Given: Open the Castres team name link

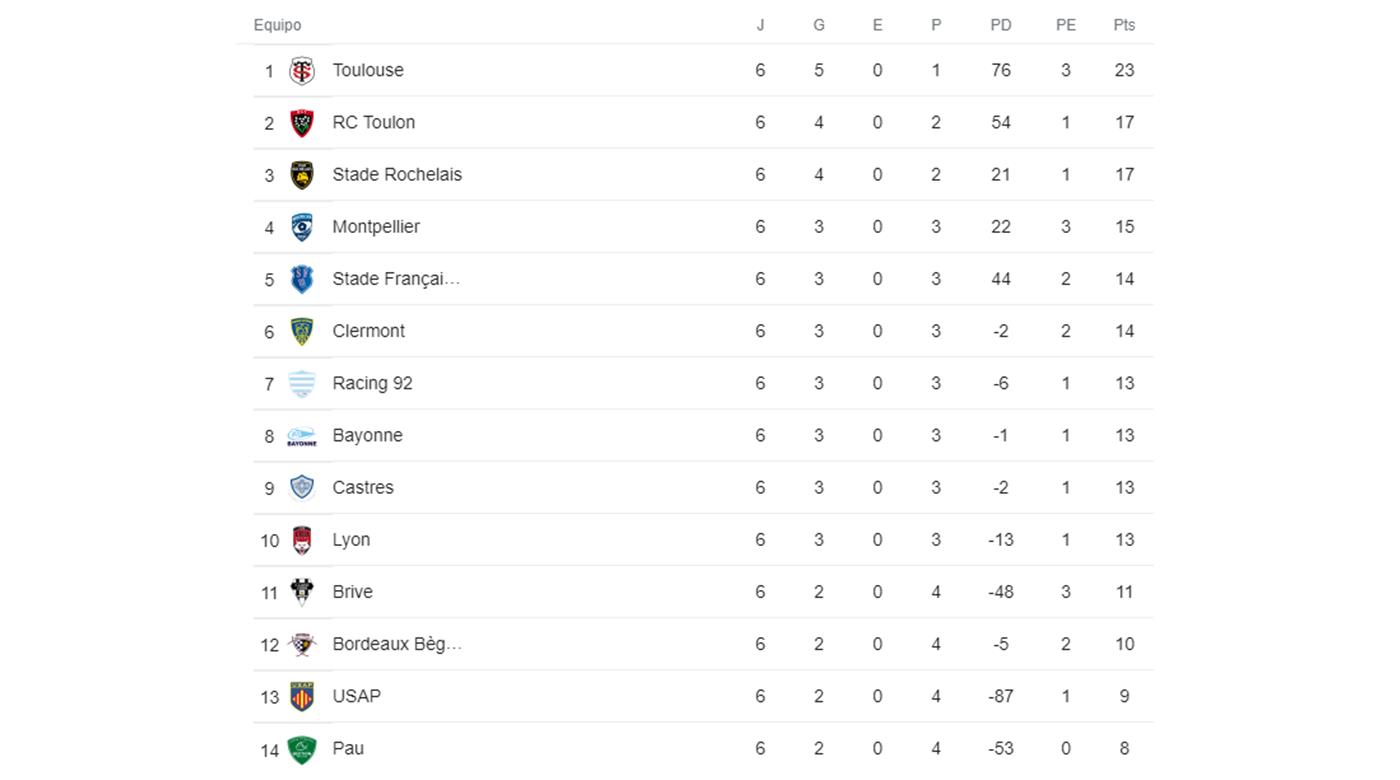Looking at the screenshot, I should point(363,487).
